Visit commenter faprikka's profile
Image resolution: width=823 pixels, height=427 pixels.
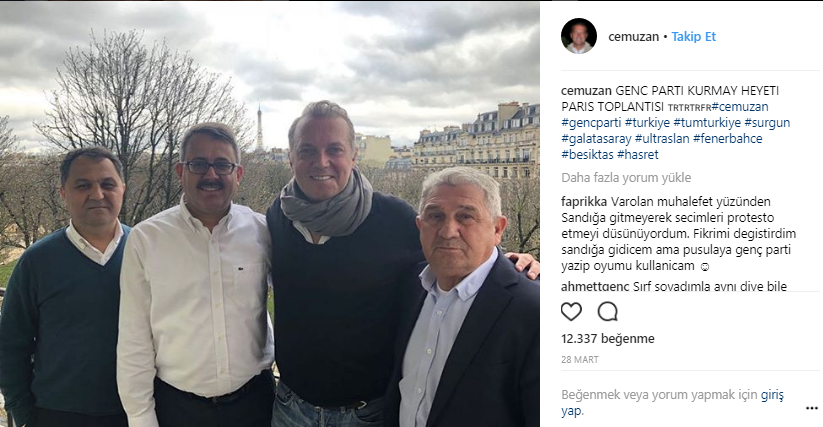(x=584, y=202)
